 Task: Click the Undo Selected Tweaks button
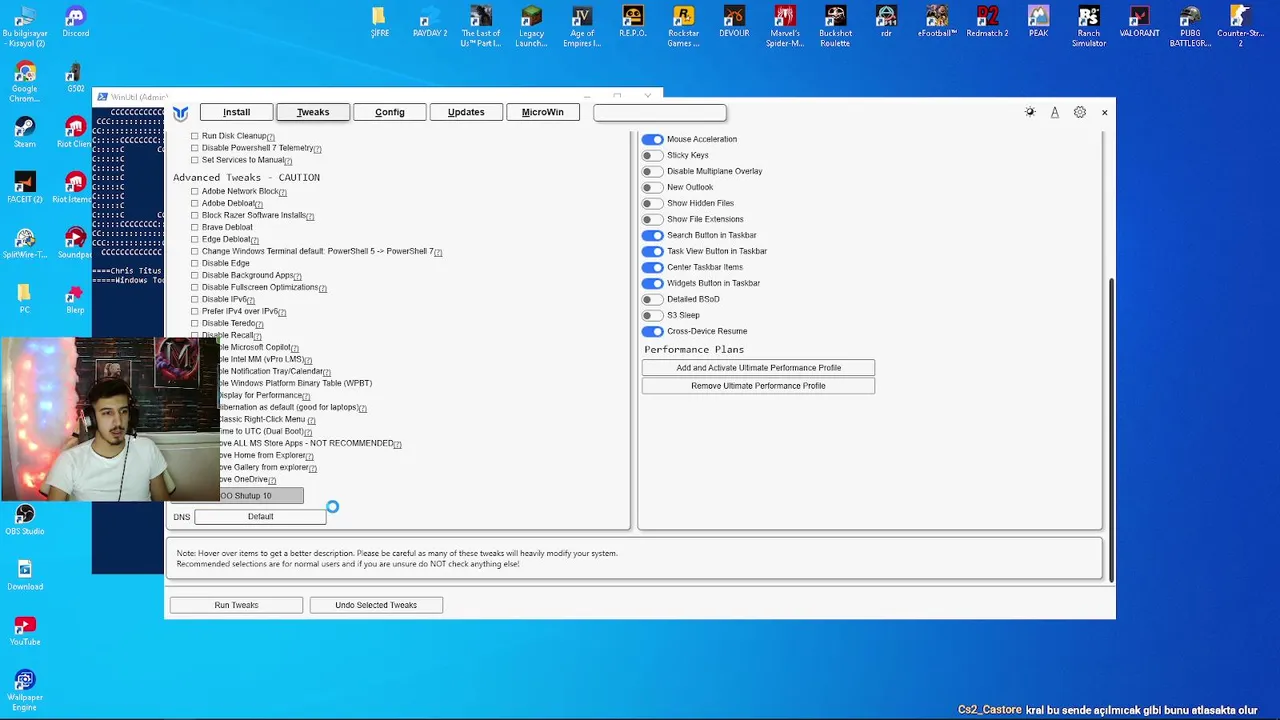point(376,605)
